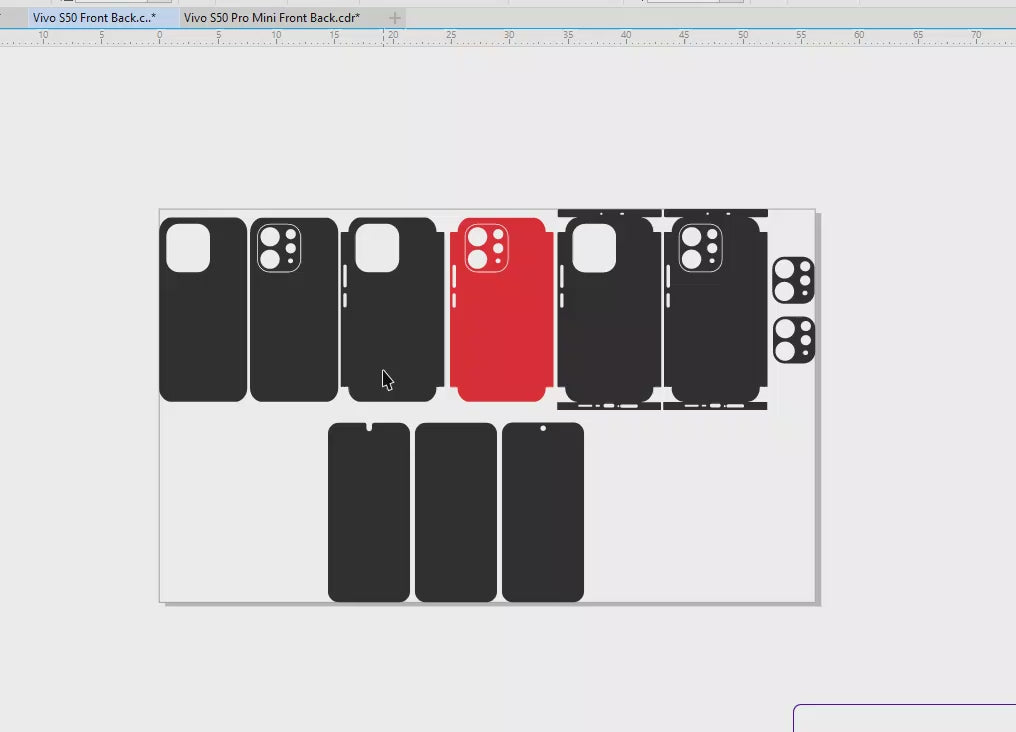Switch to the Vivo S50 Front Back tab
The width and height of the screenshot is (1016, 732).
click(x=93, y=18)
